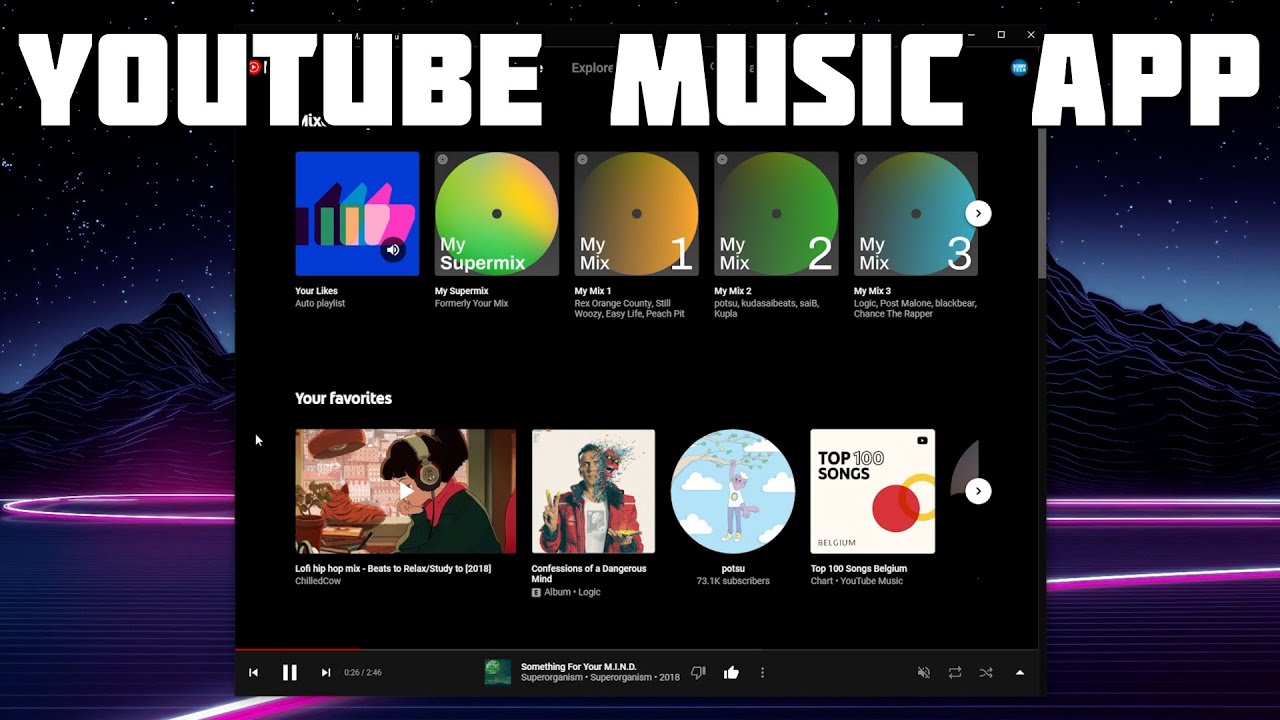Click the Your Likes title text
Viewport: 1280px width, 720px height.
click(315, 291)
